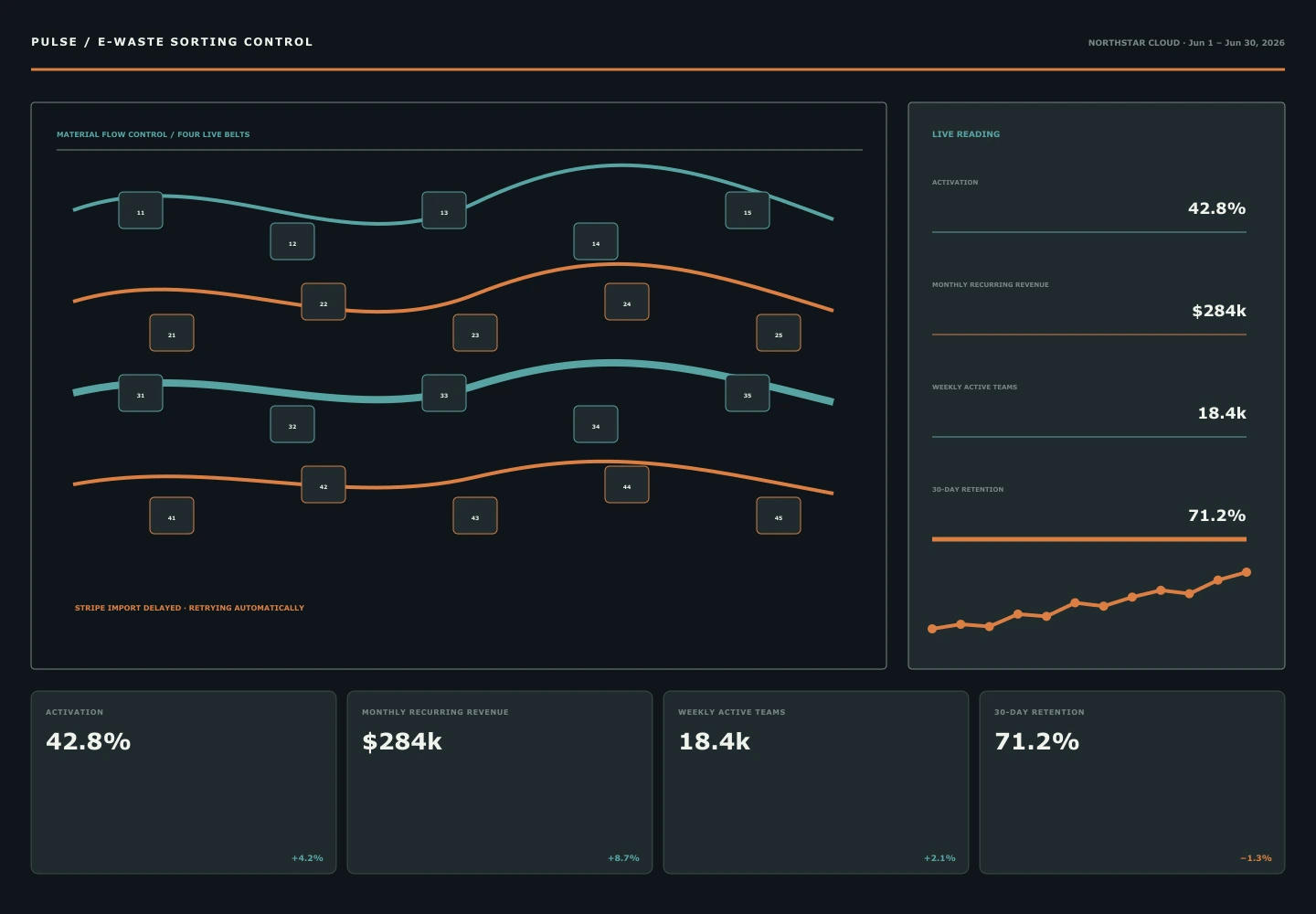
Task: Select Monthly Recurring Revenue row in Live Reading
Action: (1089, 307)
